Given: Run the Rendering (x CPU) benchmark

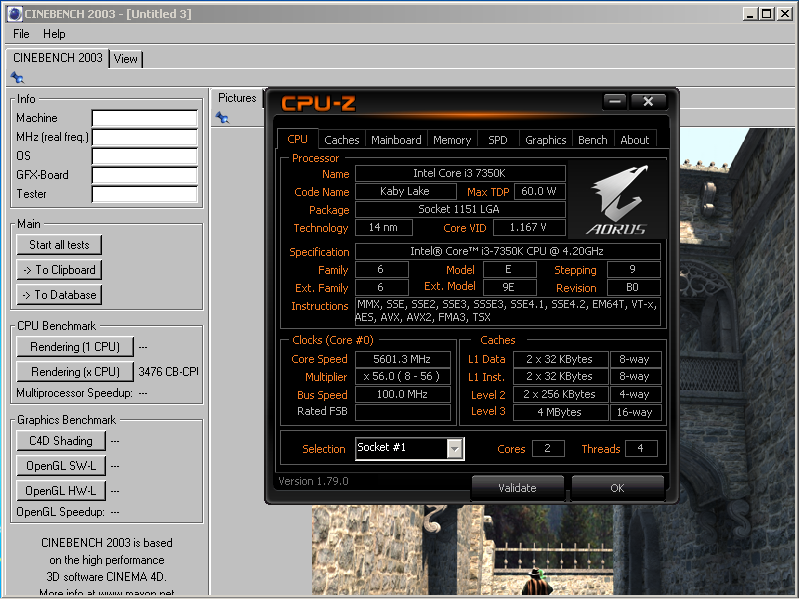Looking at the screenshot, I should coord(75,372).
